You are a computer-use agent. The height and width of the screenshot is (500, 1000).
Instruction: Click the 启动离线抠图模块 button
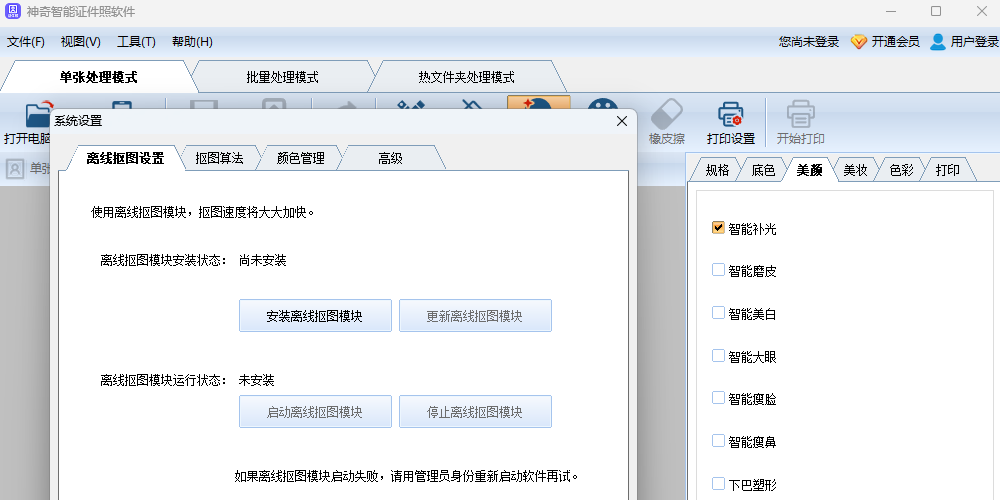[x=315, y=412]
